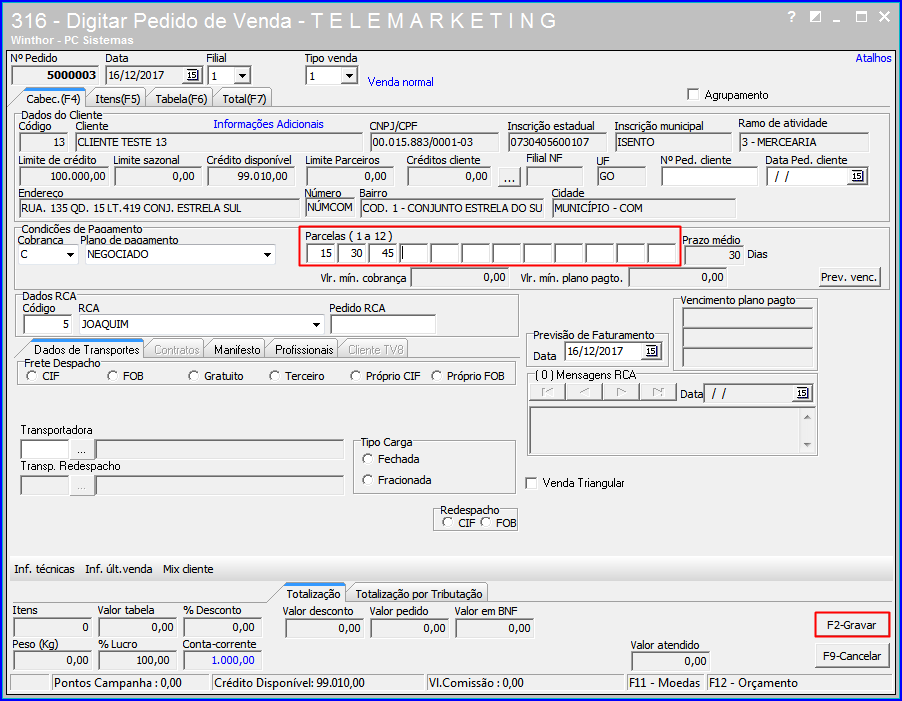Click the Mensagens RCA text area
The height and width of the screenshot is (701, 902).
click(664, 431)
